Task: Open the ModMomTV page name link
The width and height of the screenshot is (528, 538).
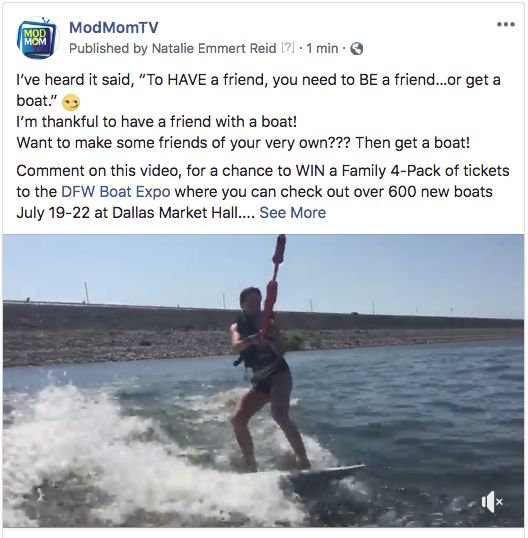Action: click(x=114, y=27)
